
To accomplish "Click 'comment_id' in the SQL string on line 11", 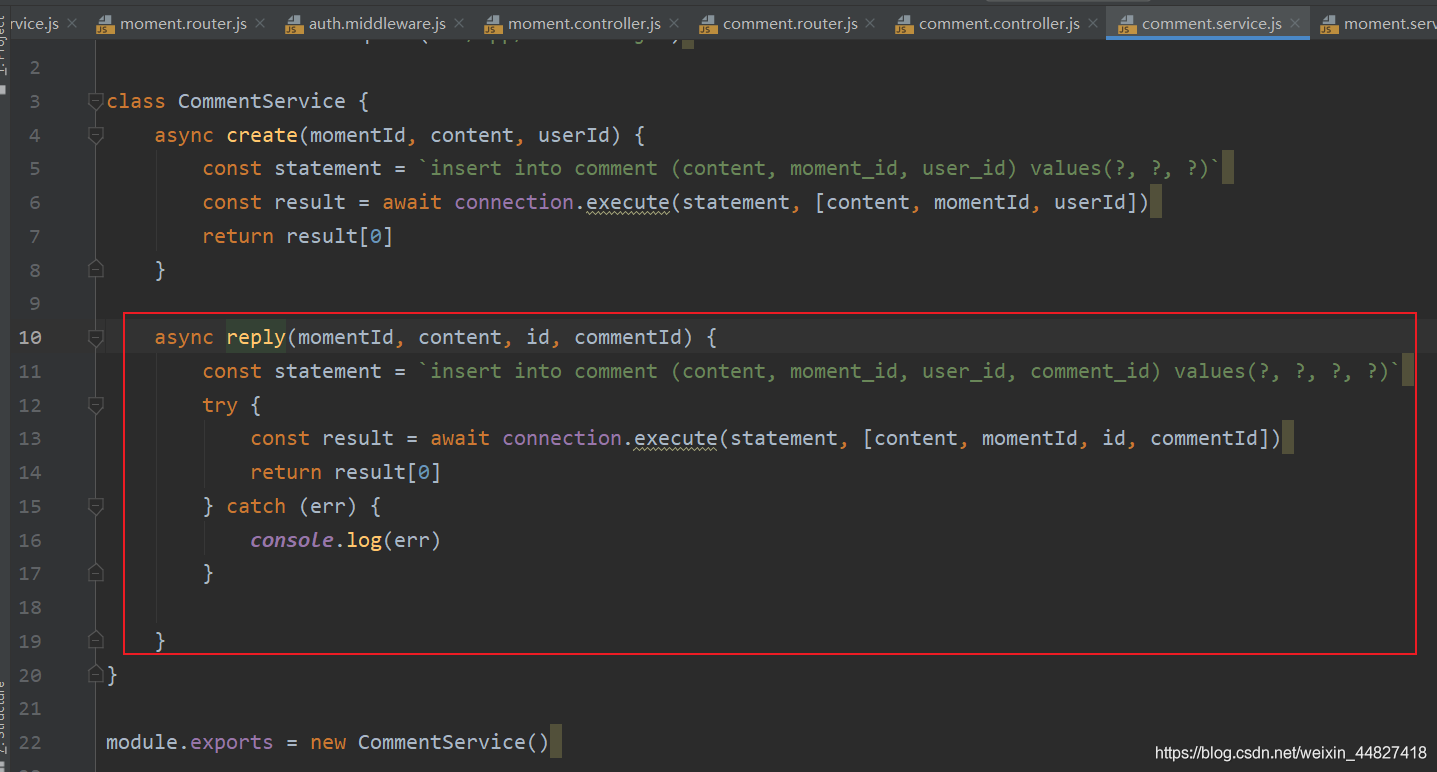I will 1090,371.
